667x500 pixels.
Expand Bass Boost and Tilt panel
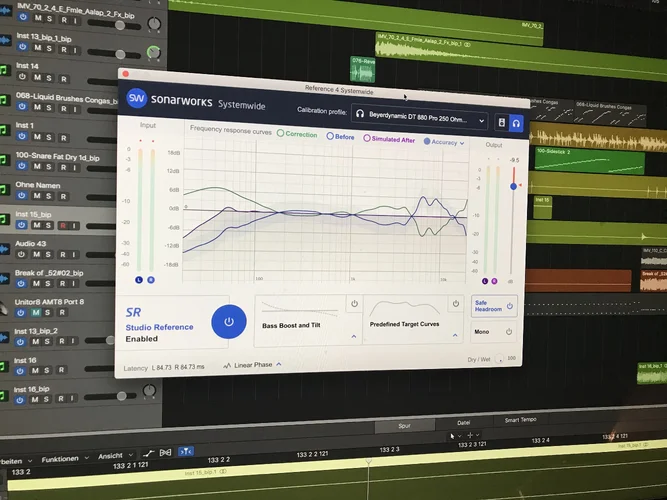click(354, 337)
